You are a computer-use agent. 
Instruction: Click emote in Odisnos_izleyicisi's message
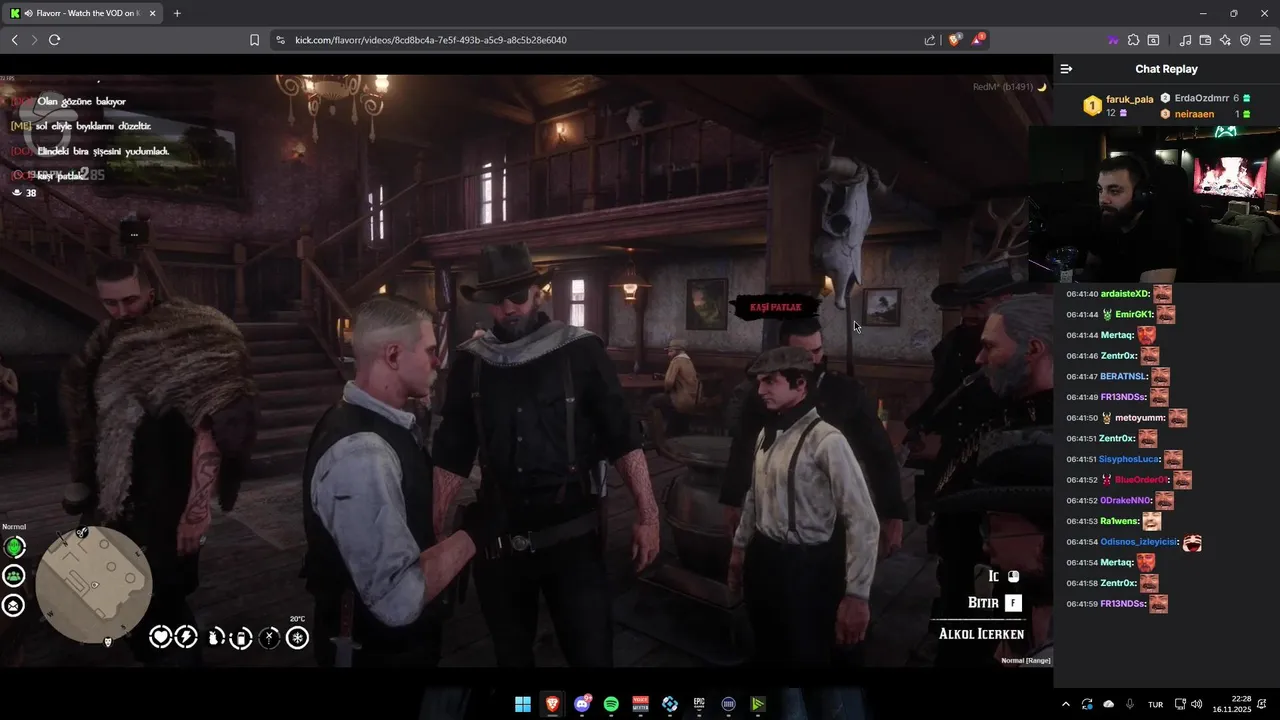pyautogui.click(x=1192, y=542)
